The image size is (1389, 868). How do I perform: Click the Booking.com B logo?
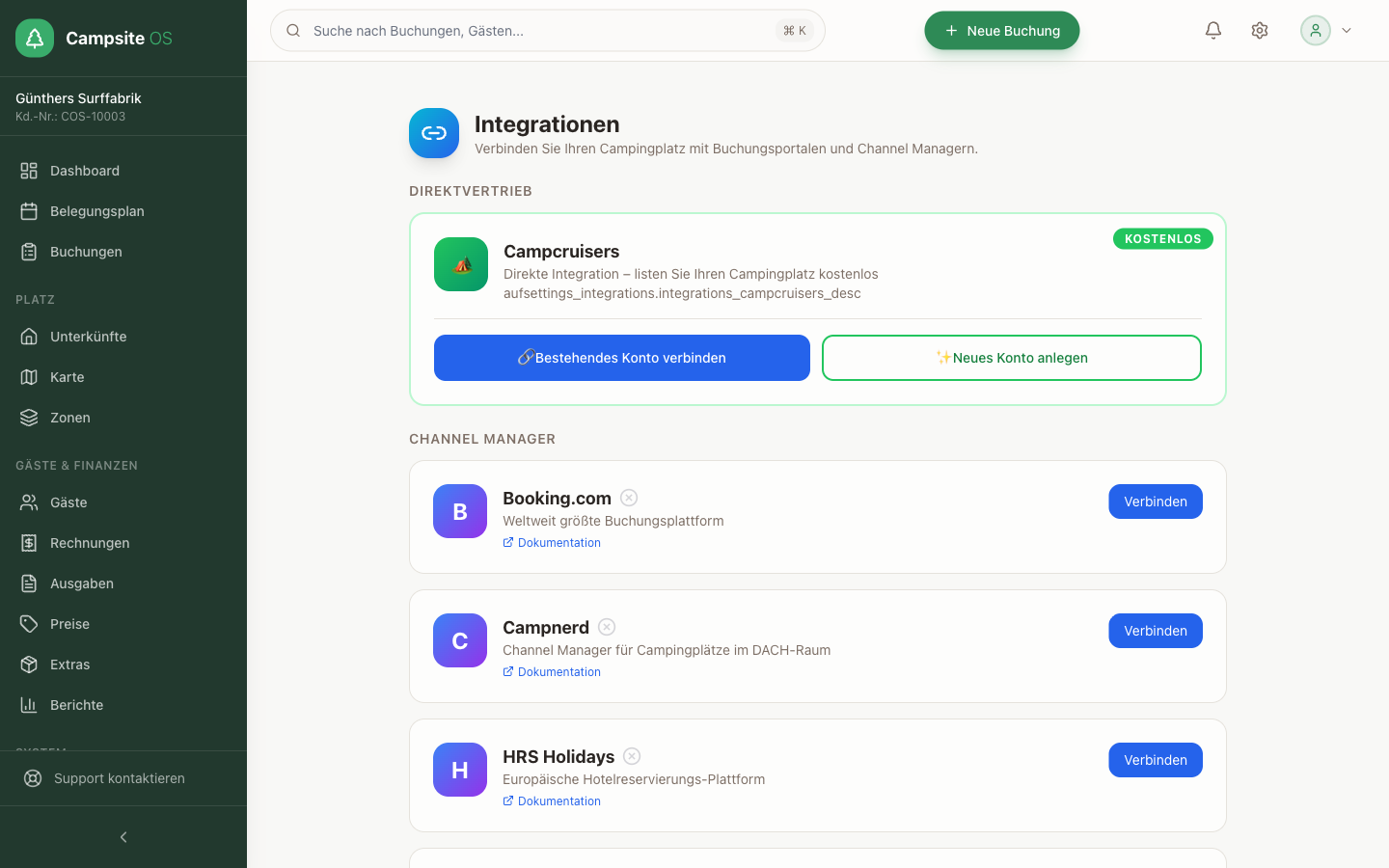click(460, 511)
